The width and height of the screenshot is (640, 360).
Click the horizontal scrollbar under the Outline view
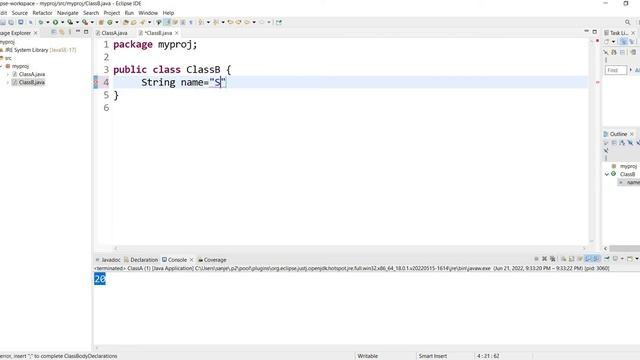(624, 248)
